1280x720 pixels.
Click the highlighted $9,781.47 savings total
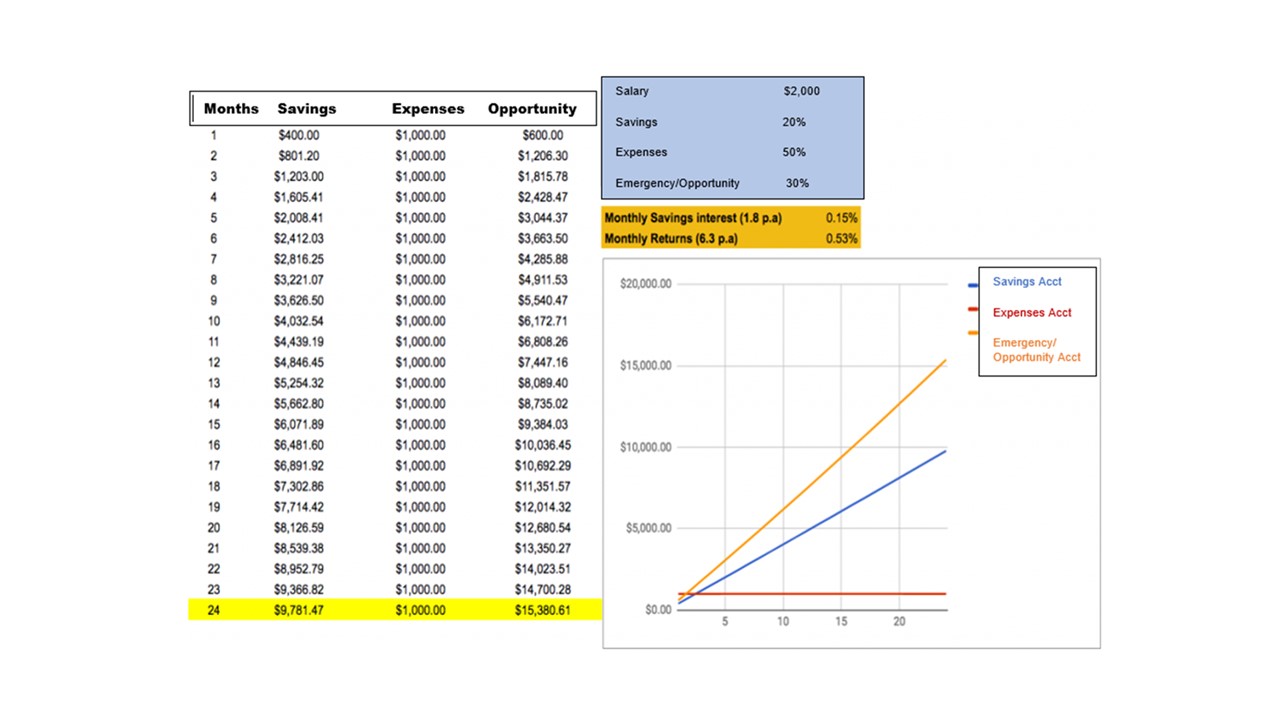(x=299, y=610)
